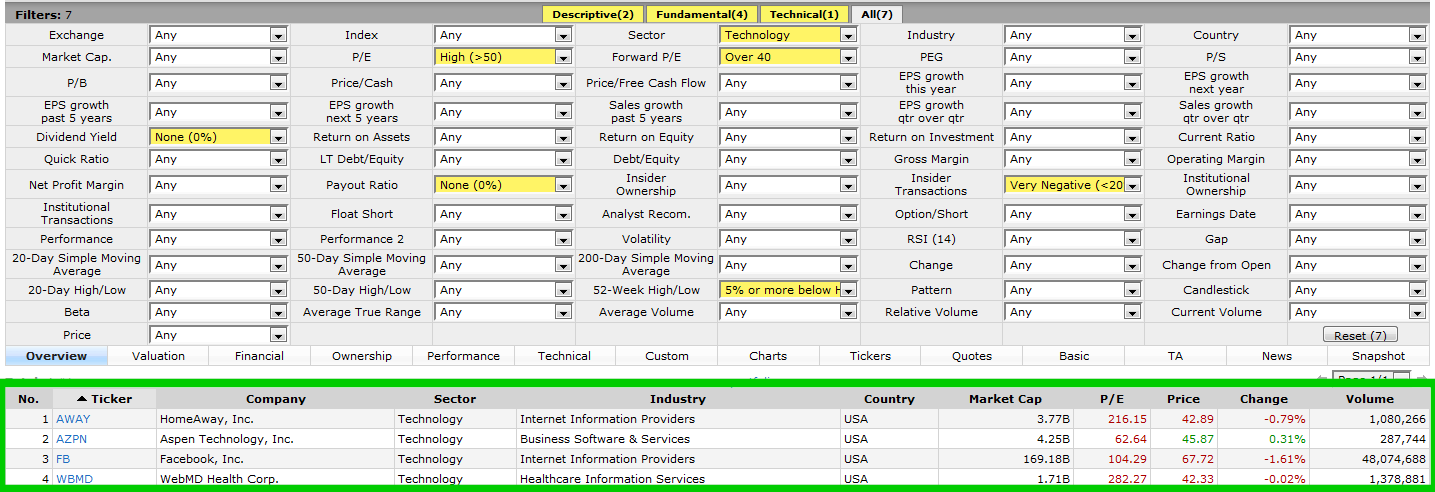Open the AWAY ticker link
The image size is (1435, 492).
click(73, 419)
